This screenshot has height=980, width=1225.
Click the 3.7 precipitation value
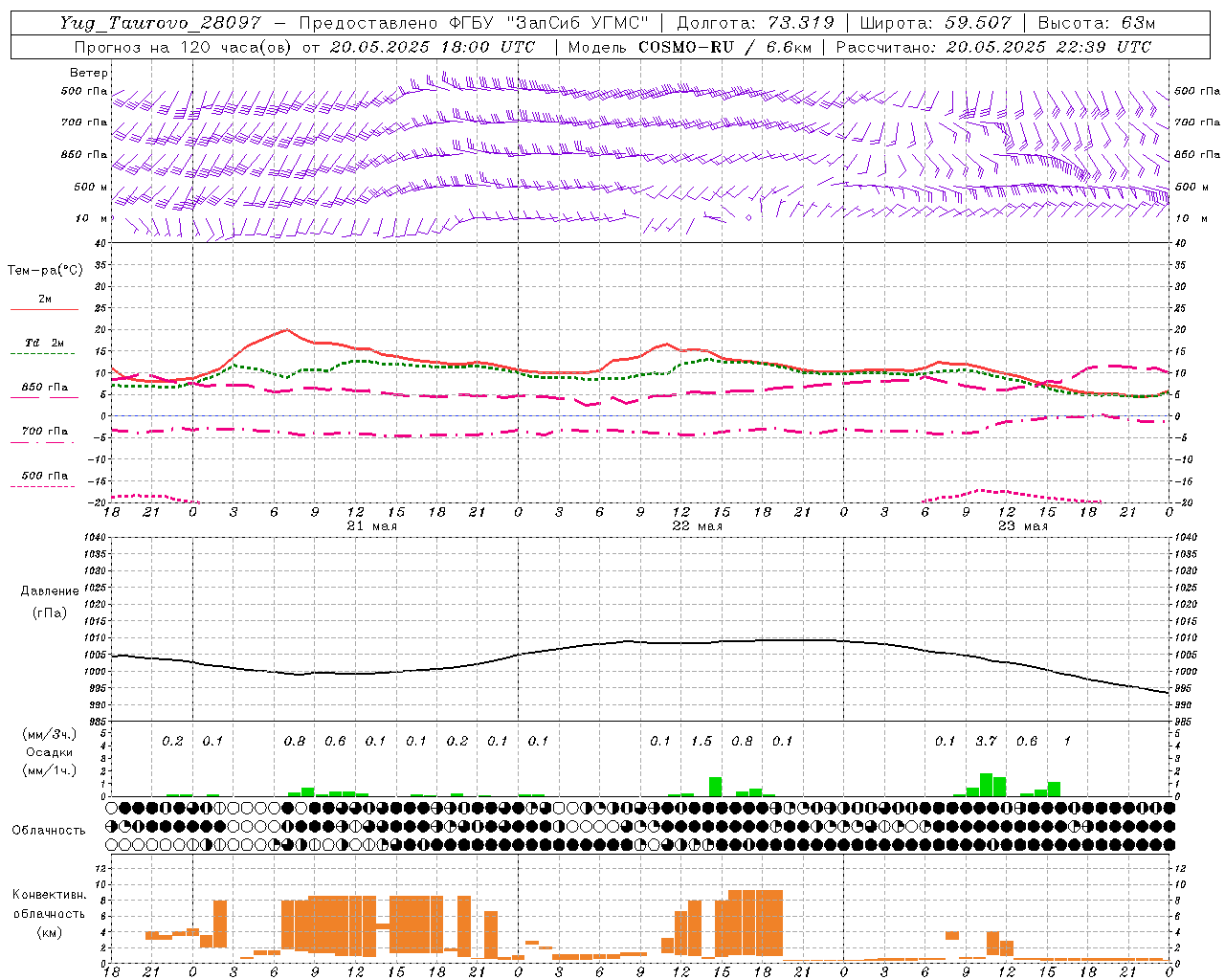pyautogui.click(x=986, y=741)
